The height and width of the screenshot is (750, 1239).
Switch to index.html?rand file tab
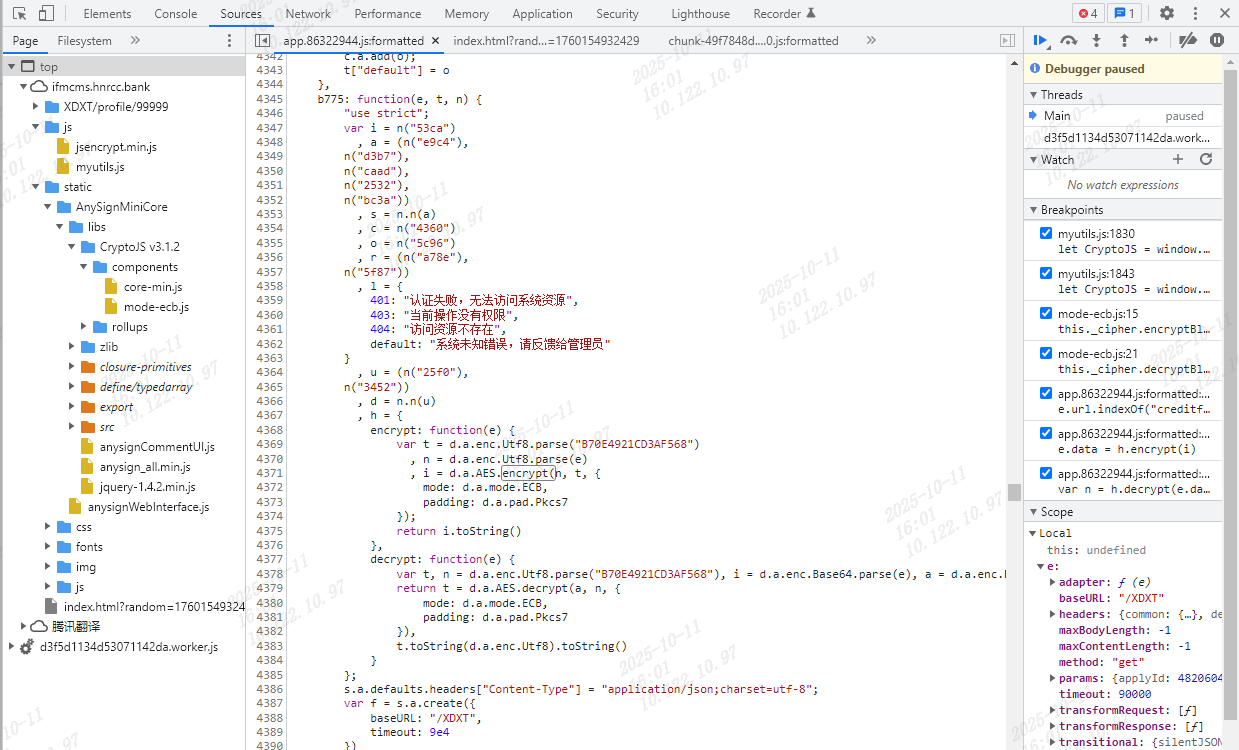[x=546, y=41]
